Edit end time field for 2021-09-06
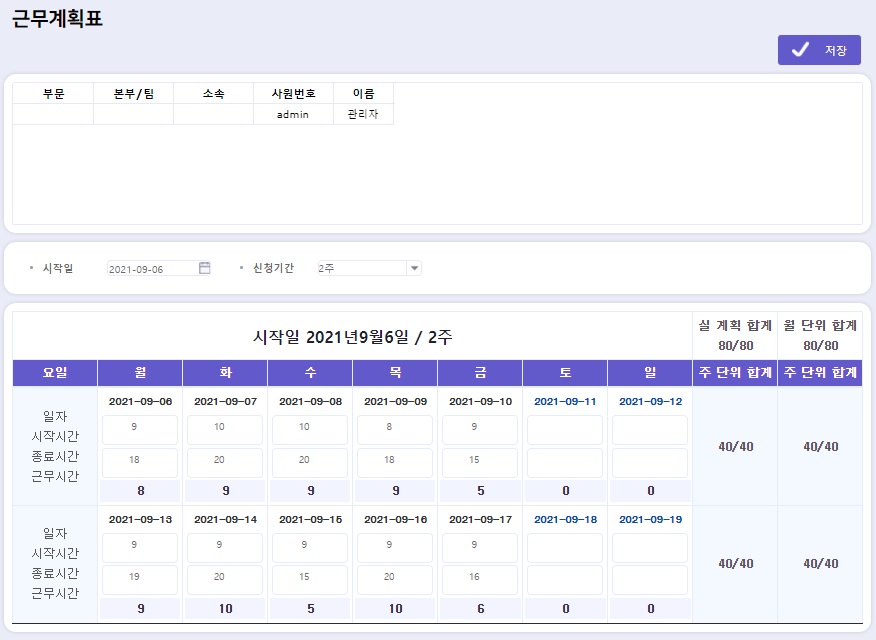876x640 pixels. [140, 463]
